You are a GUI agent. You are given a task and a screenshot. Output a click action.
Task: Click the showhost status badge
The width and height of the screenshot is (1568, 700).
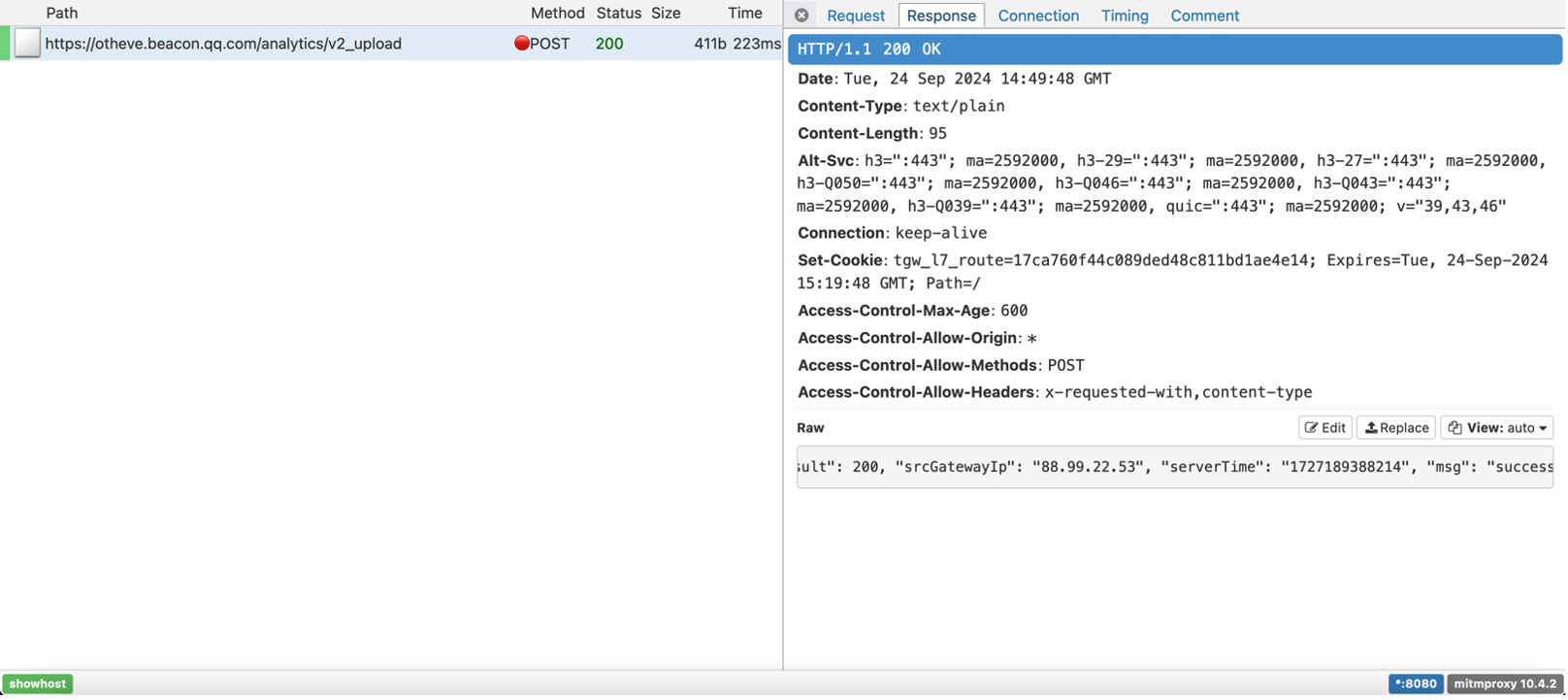[x=38, y=683]
